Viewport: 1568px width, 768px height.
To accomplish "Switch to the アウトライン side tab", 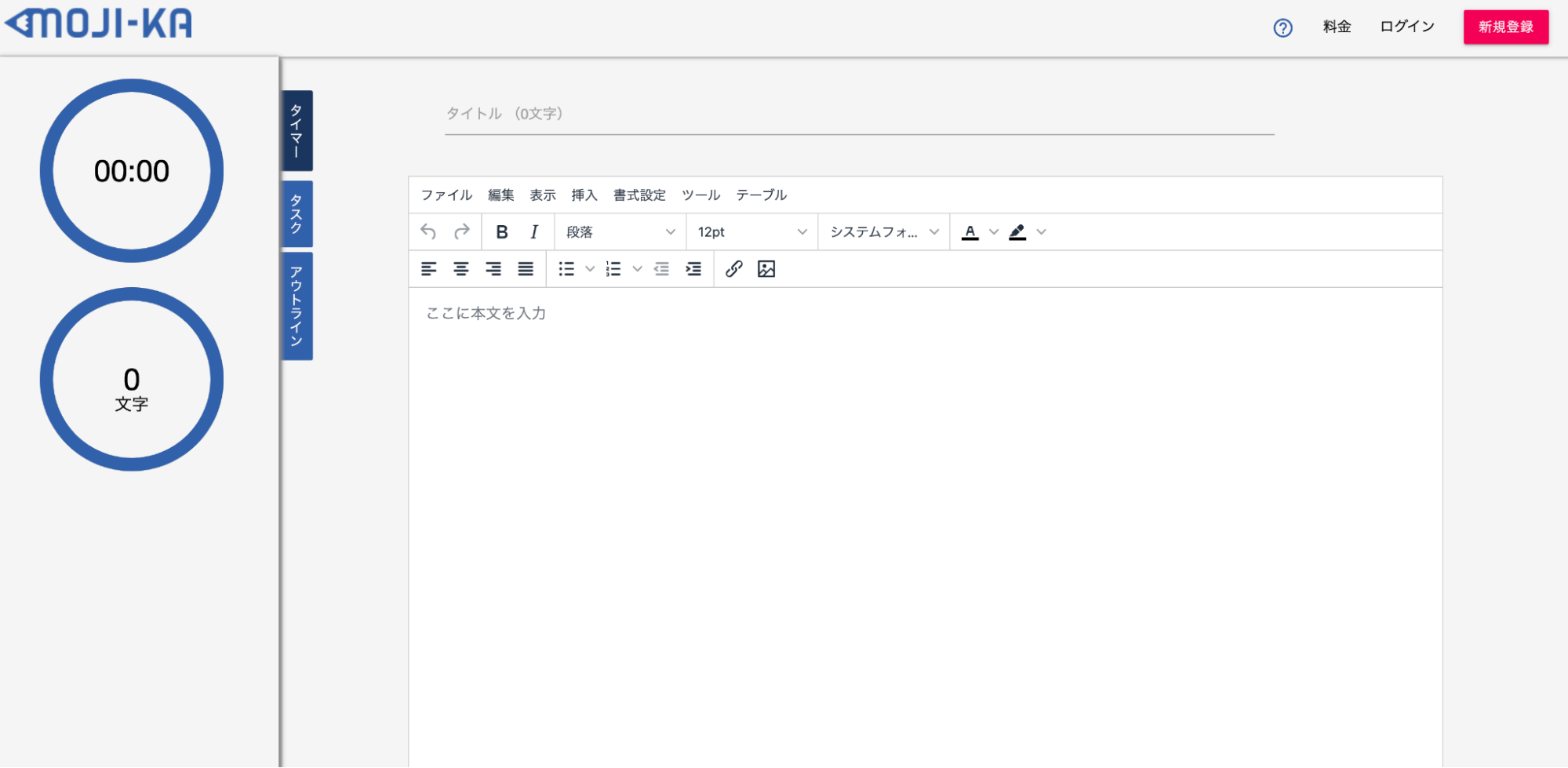I will 297,306.
